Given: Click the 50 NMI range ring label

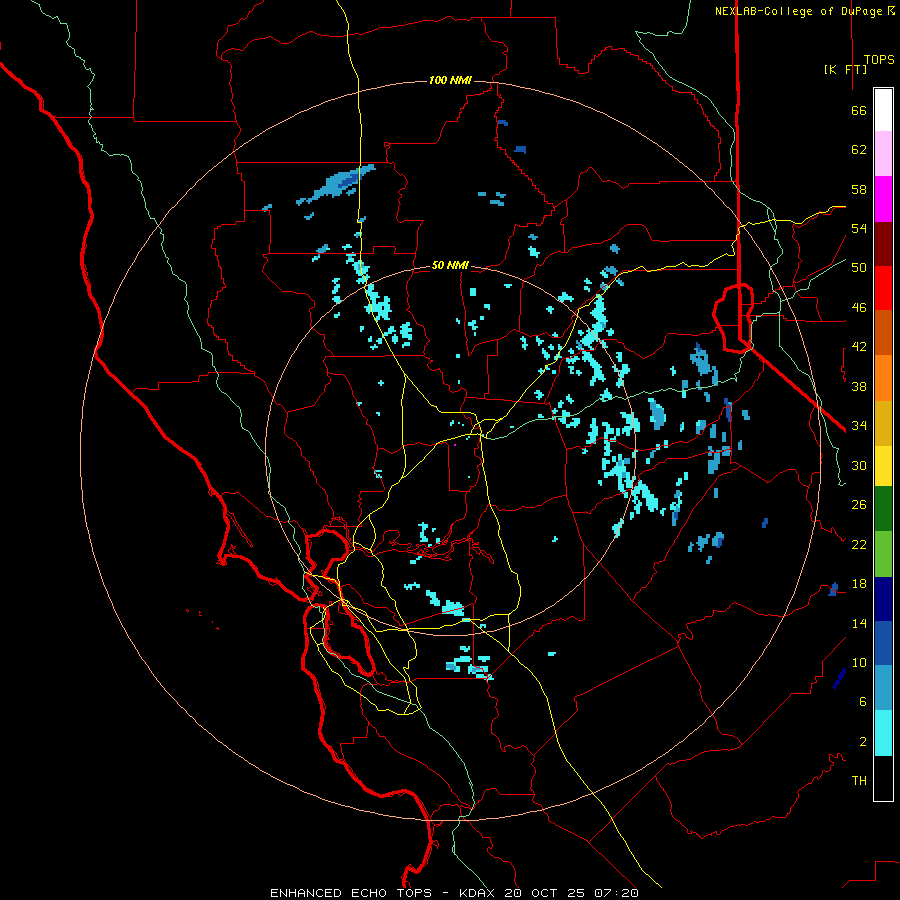Looking at the screenshot, I should (x=450, y=265).
